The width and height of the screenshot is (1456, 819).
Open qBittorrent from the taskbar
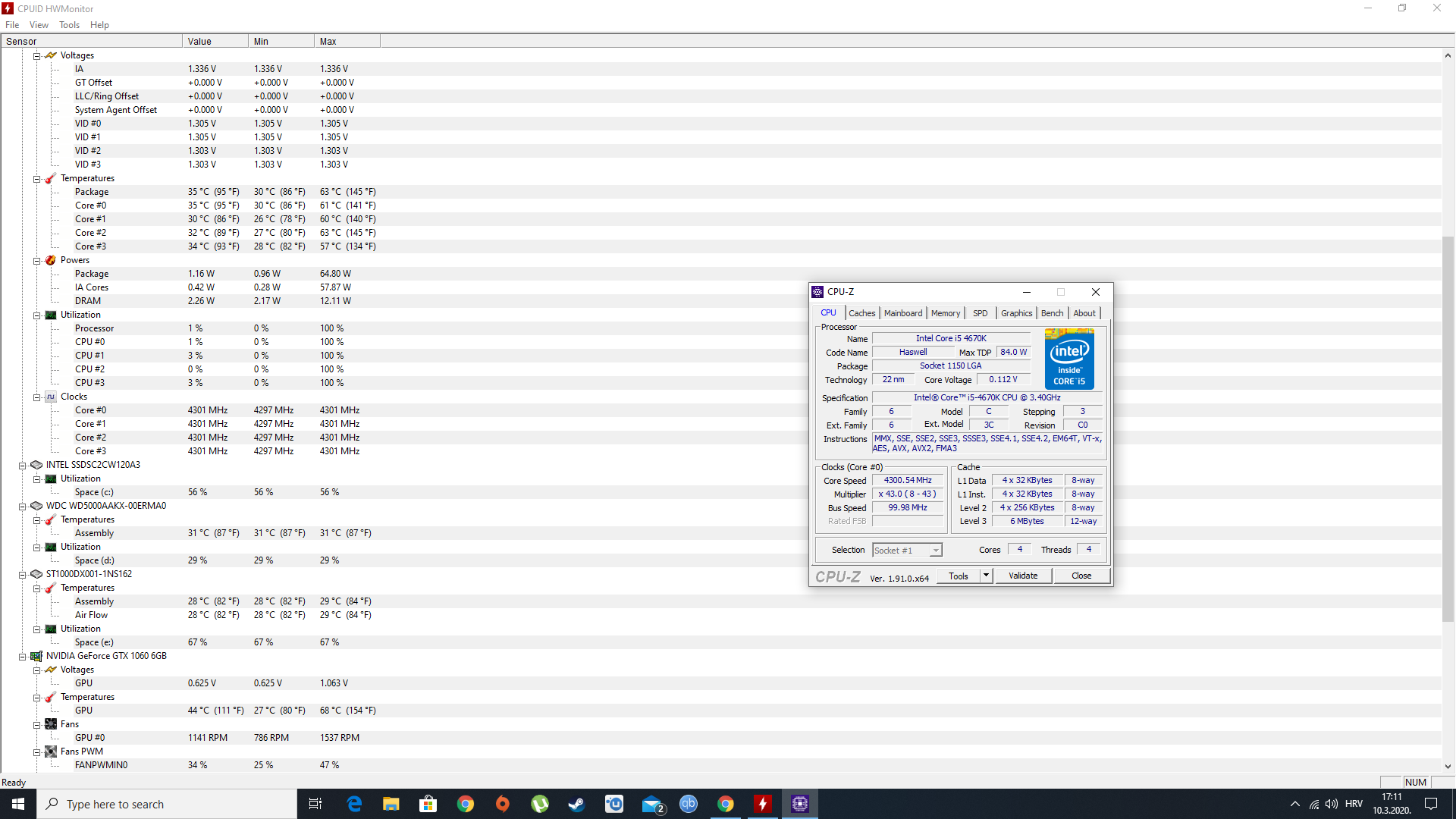pos(689,804)
